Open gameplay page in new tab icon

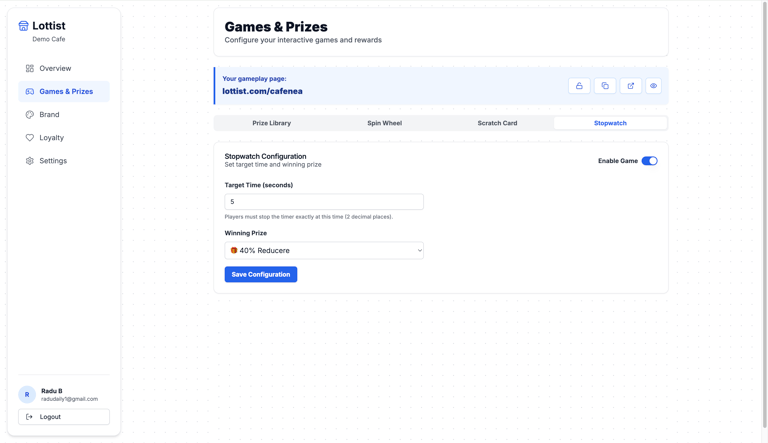click(630, 86)
